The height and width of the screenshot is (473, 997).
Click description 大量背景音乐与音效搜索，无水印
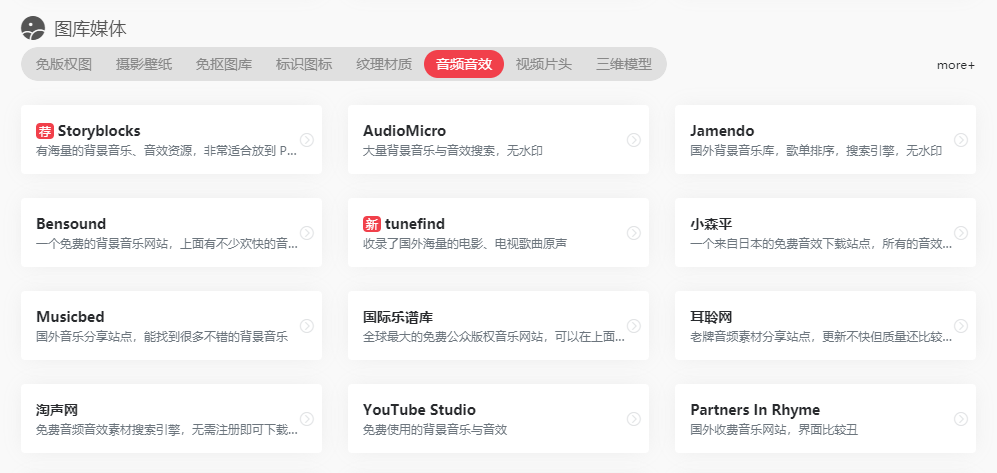coord(453,151)
